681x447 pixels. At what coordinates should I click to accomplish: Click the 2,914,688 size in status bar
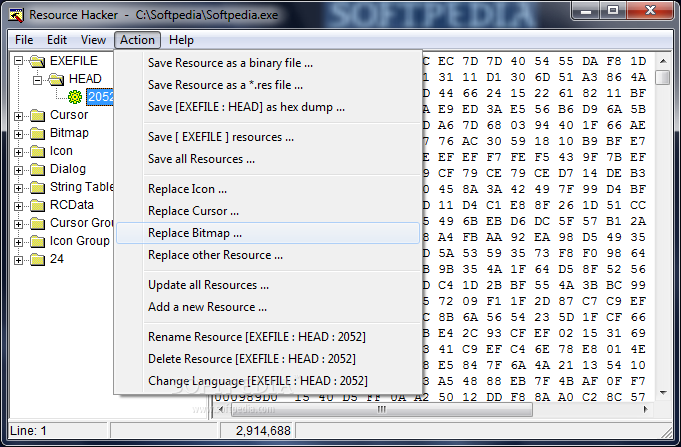pyautogui.click(x=263, y=430)
